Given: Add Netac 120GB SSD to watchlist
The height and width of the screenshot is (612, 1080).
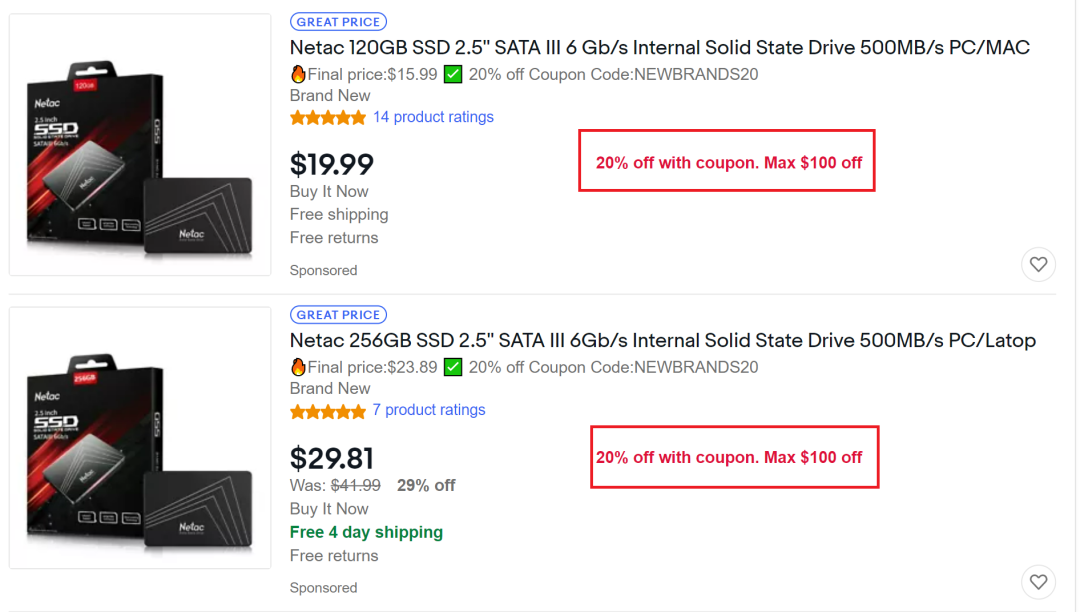Looking at the screenshot, I should [1038, 264].
